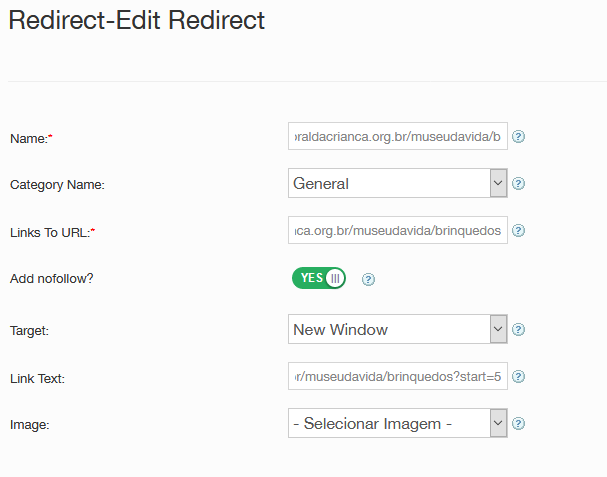Toggle the Add nofollow YES switch
Image resolution: width=607 pixels, height=477 pixels.
(x=319, y=278)
